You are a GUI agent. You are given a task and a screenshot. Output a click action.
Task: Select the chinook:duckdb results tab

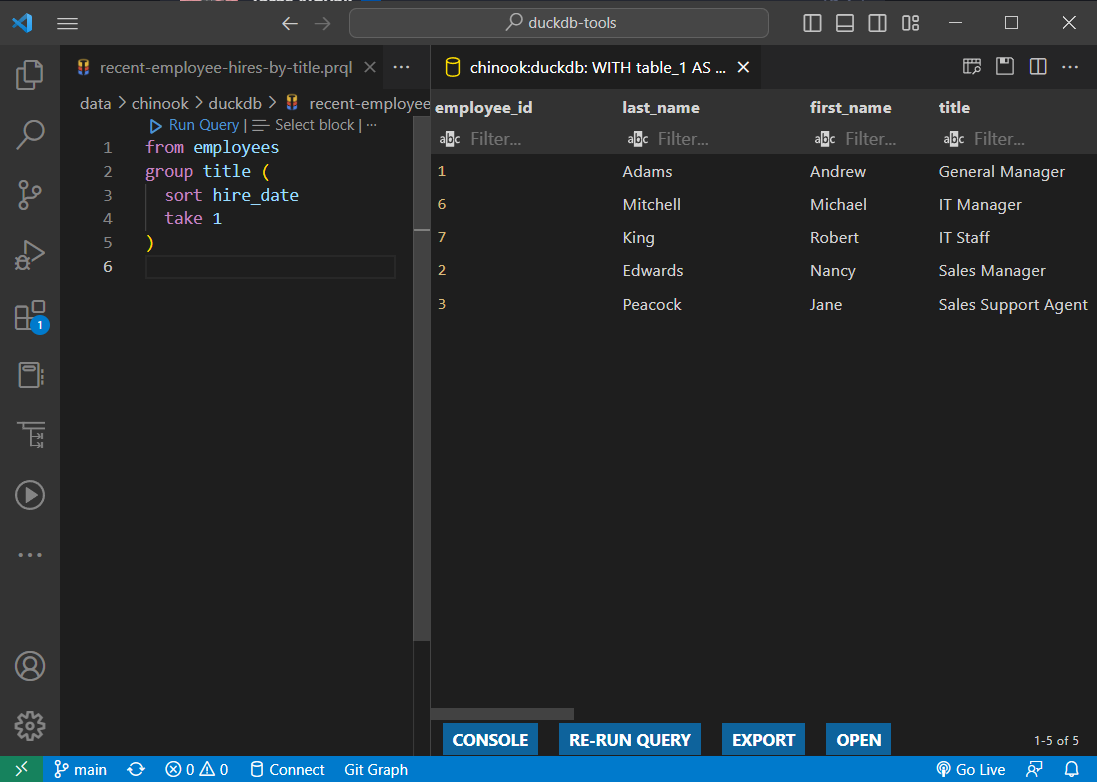click(x=596, y=68)
